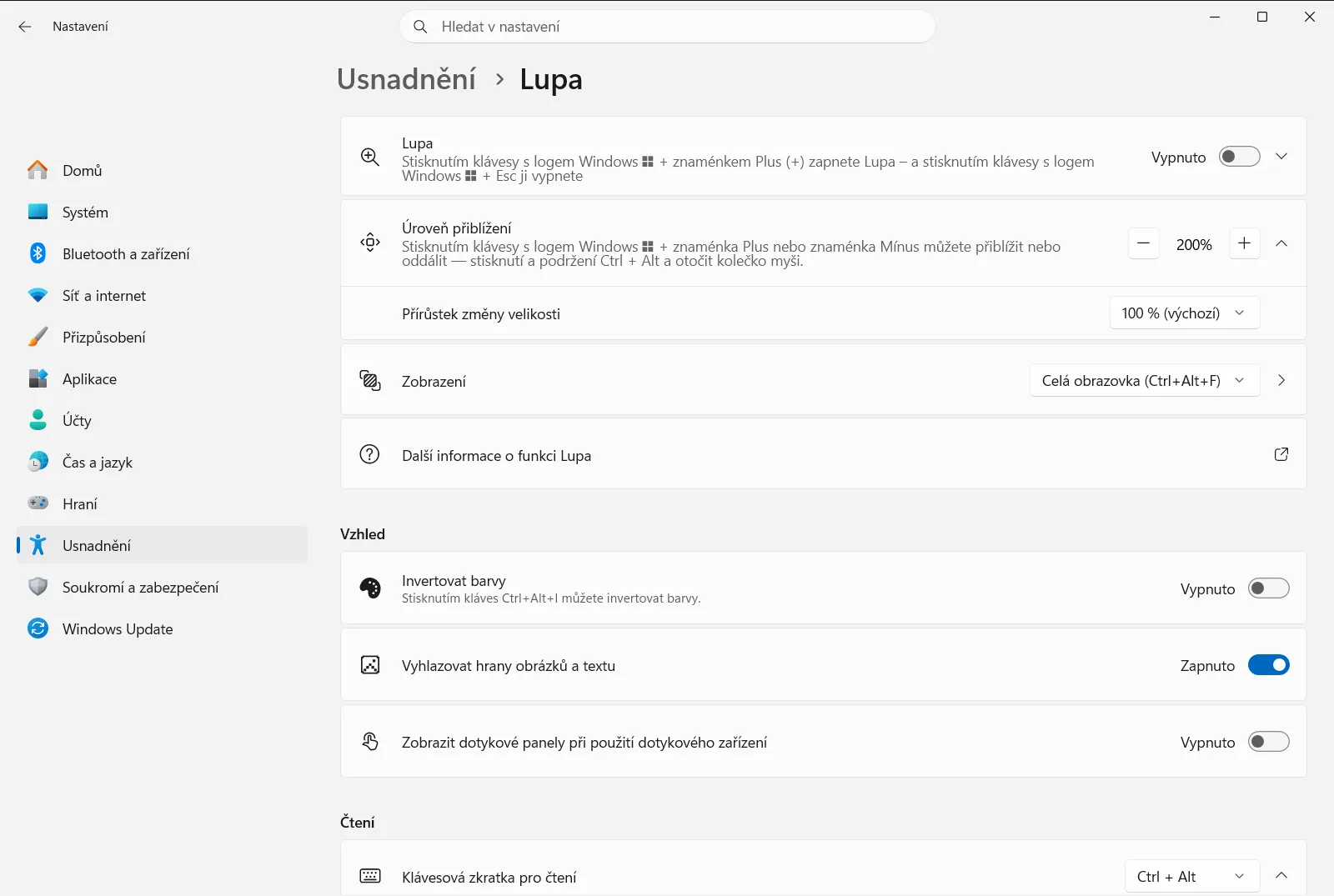1334x896 pixels.
Task: Click the Aplikace icon
Action: coord(38,378)
